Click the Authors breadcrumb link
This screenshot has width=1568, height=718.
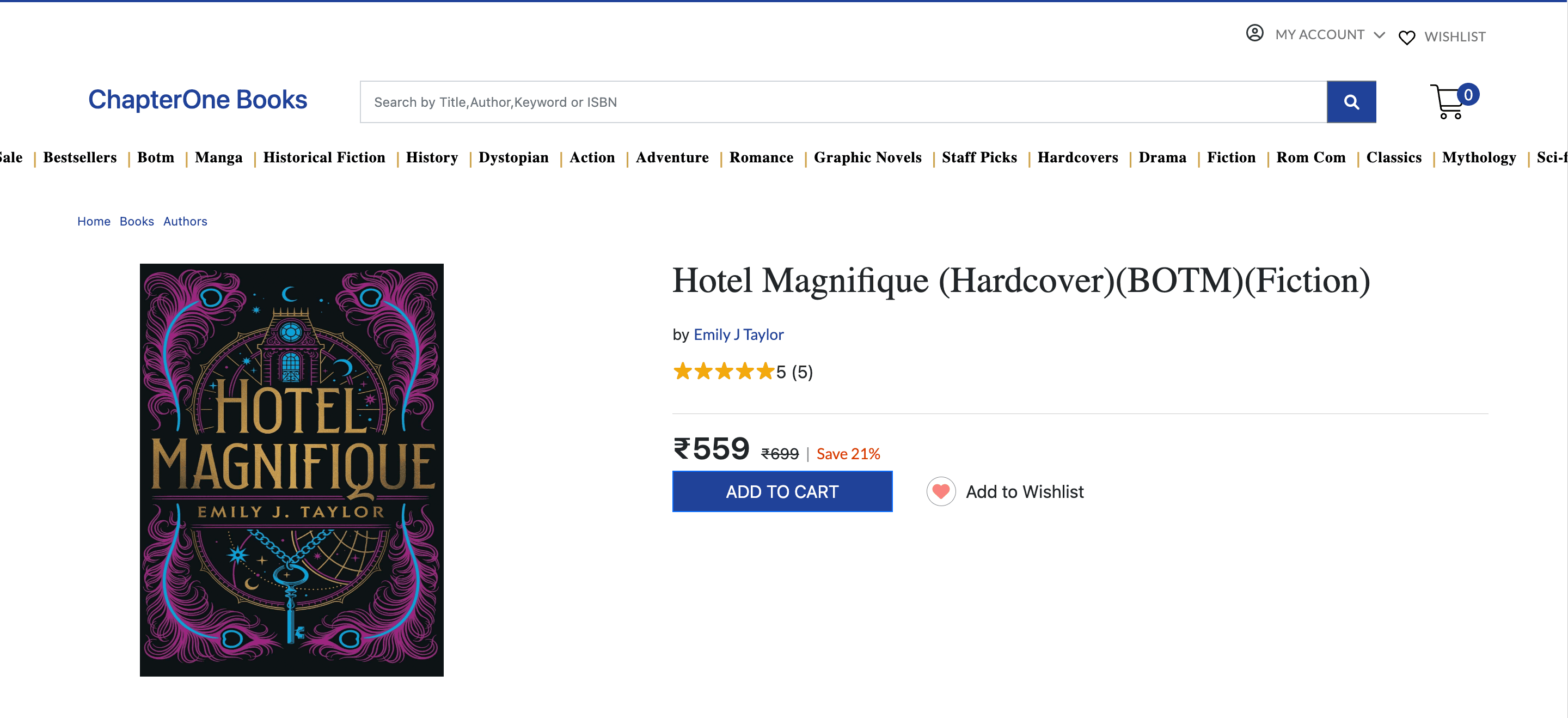(185, 221)
